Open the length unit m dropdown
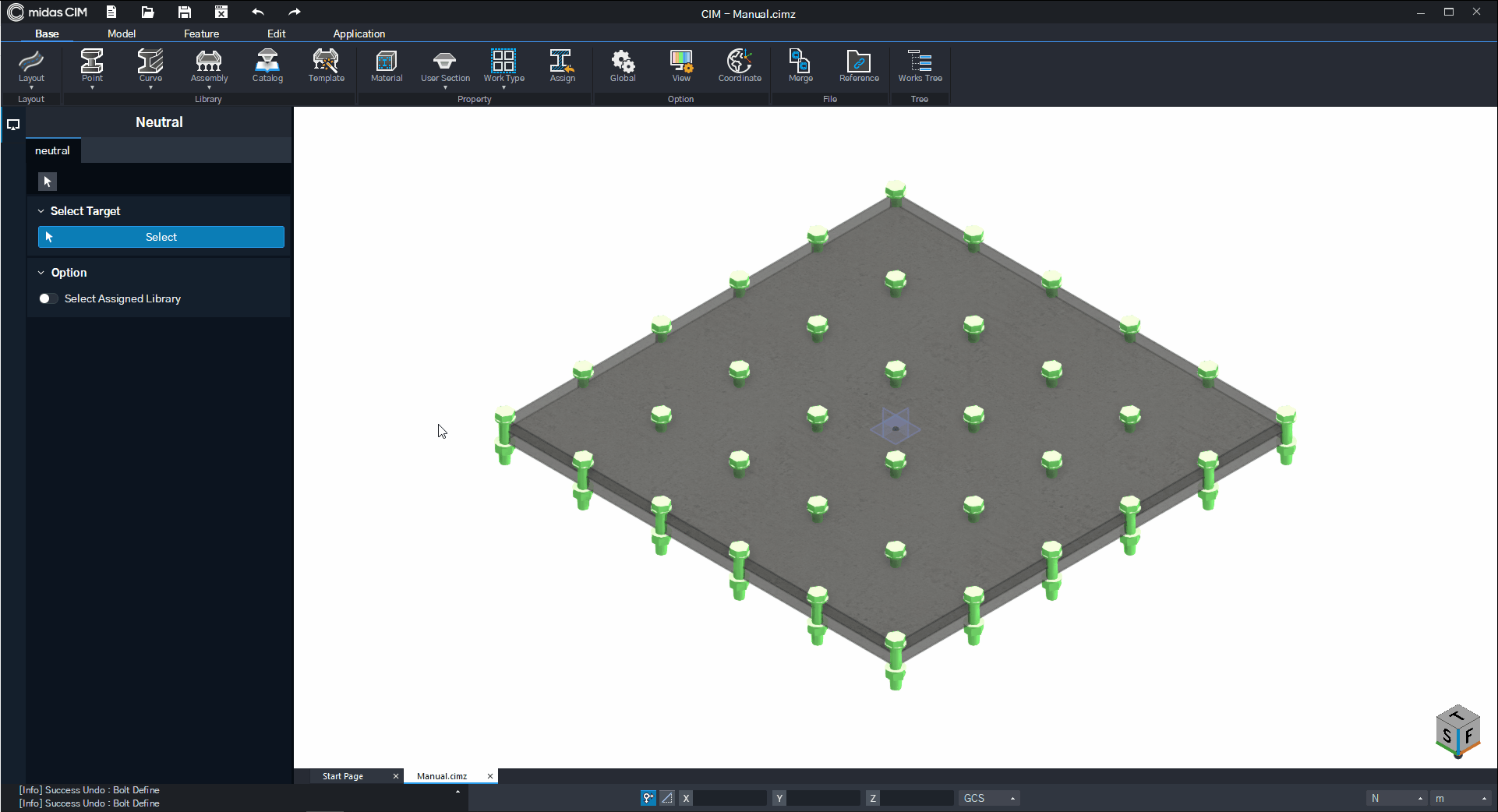 [1461, 798]
